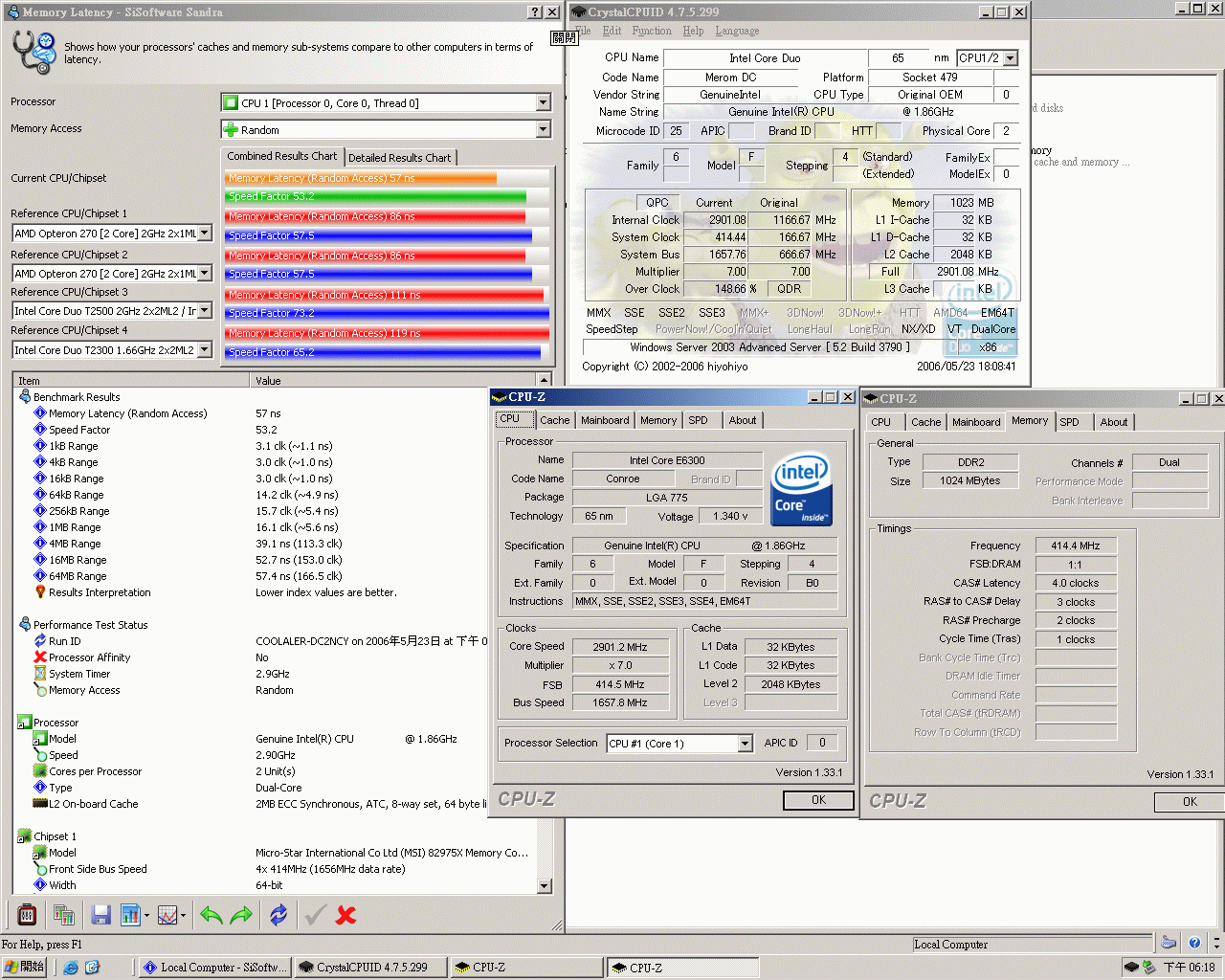Click the line graph view toolbar icon
1225x980 pixels.
(x=167, y=916)
